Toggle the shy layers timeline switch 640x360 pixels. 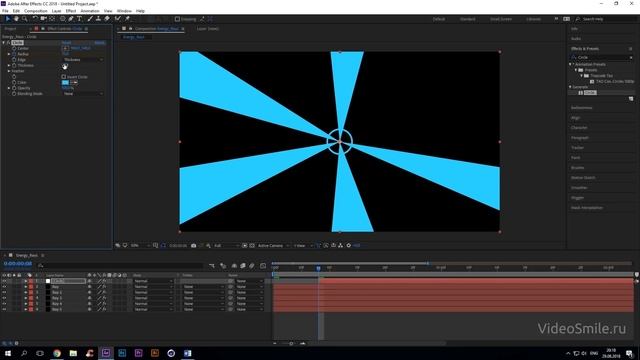tap(234, 266)
